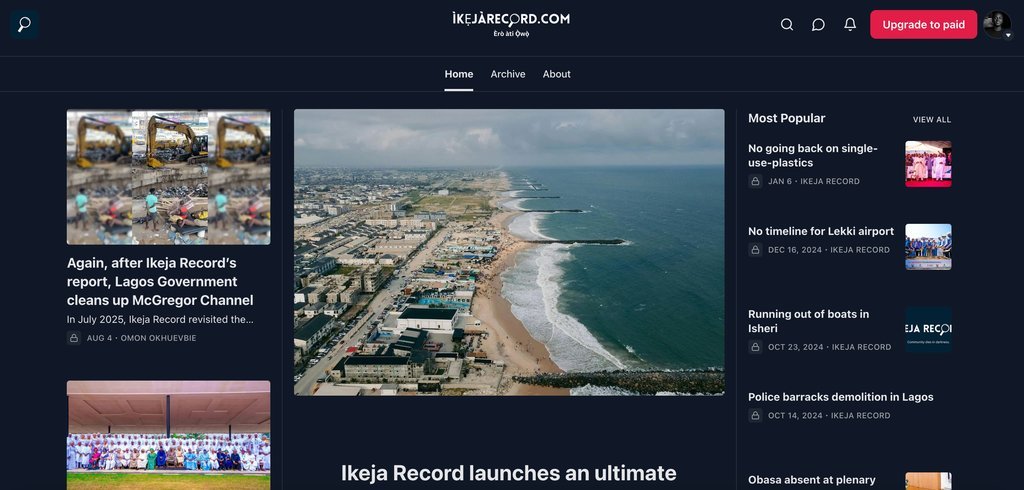The image size is (1024, 490).
Task: Click the lock icon beside DEC 16, 2024
Action: pos(755,250)
